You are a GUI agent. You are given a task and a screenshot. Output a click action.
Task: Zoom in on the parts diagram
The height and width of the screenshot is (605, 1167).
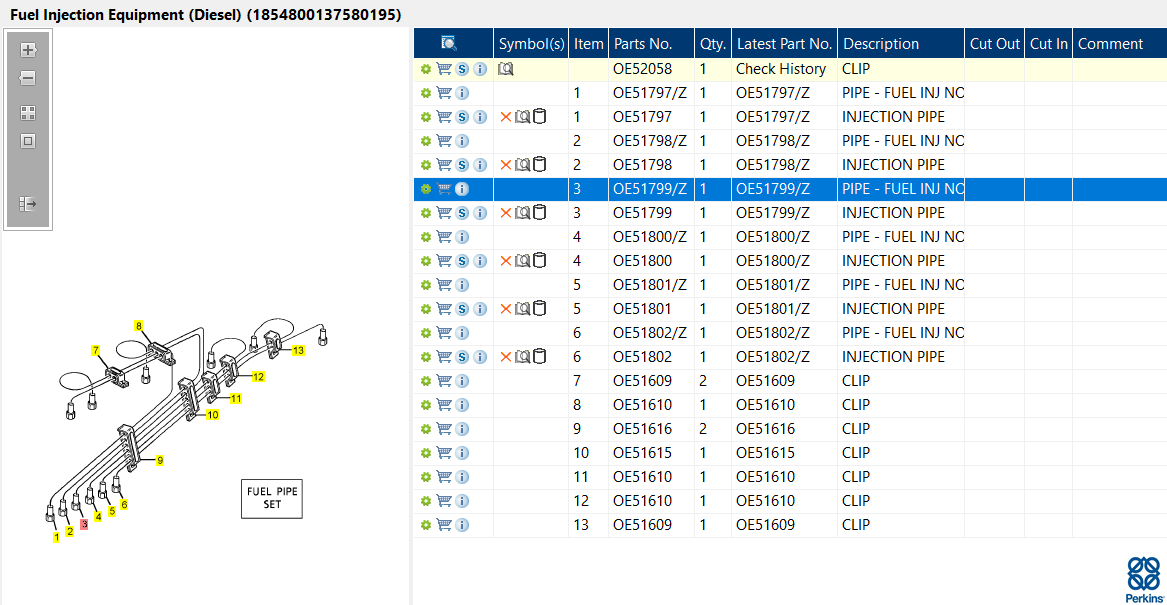pos(28,51)
